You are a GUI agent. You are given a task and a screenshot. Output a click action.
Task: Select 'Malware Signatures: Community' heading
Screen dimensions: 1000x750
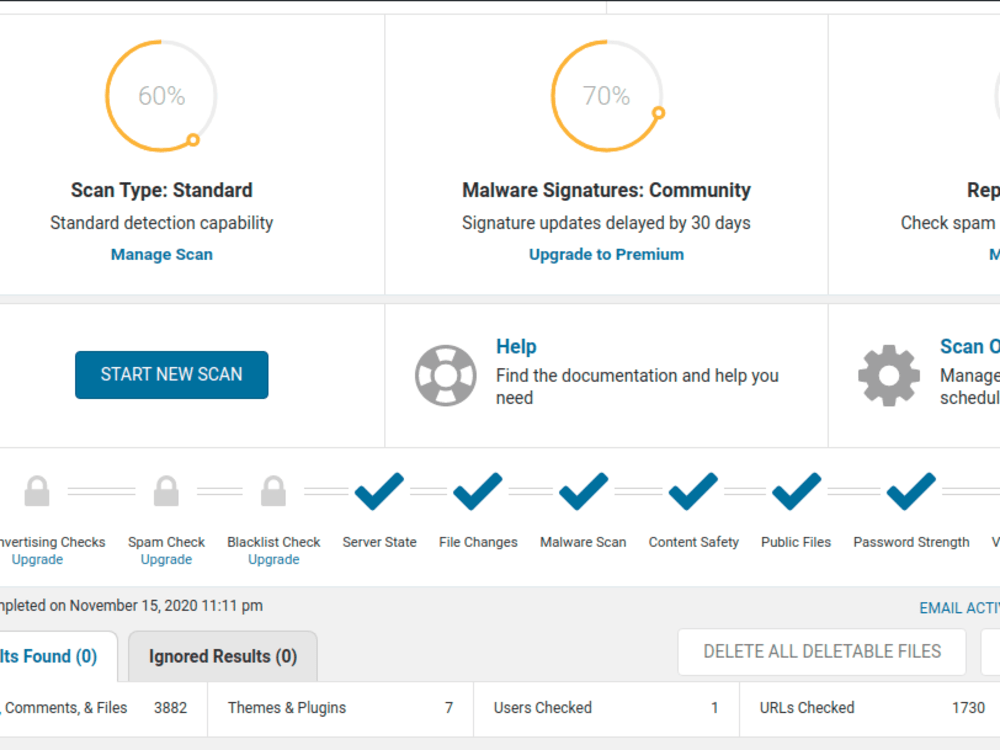(x=607, y=190)
